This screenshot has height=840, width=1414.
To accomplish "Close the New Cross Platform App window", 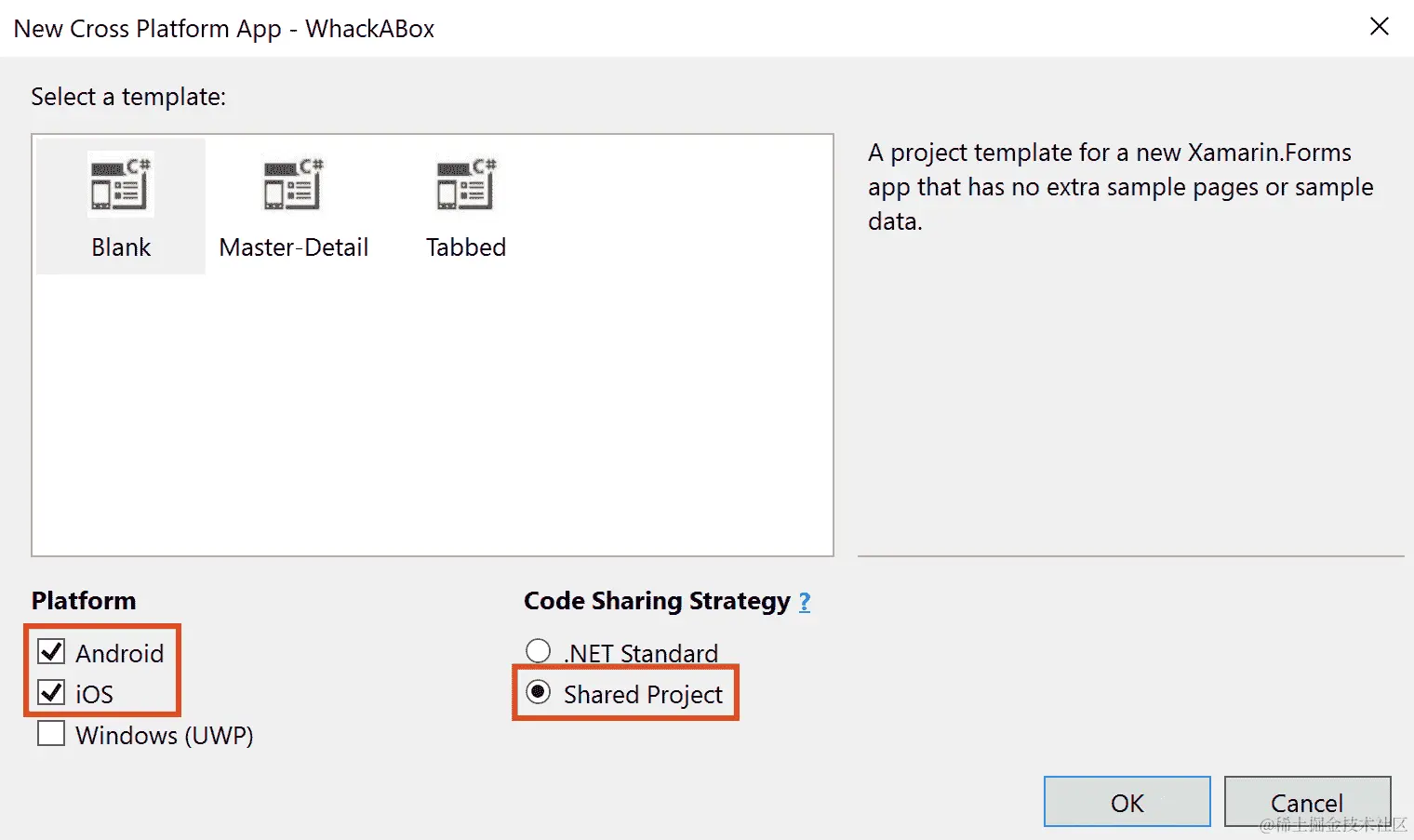I will [x=1379, y=27].
